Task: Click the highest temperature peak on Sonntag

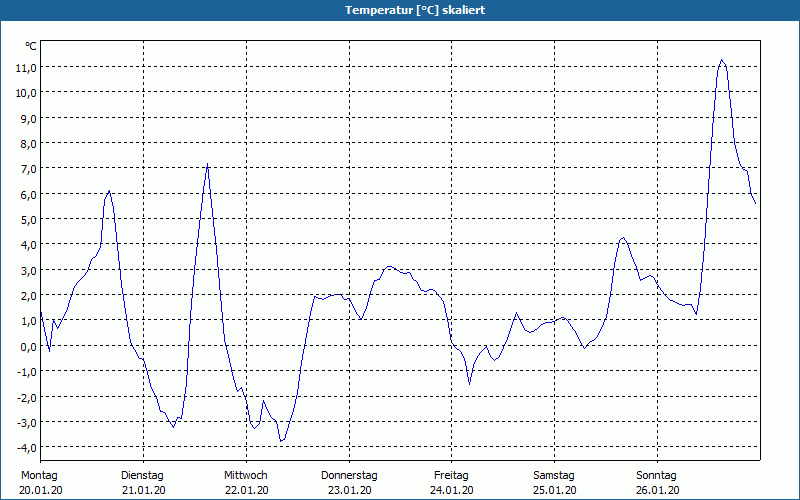Action: (721, 60)
